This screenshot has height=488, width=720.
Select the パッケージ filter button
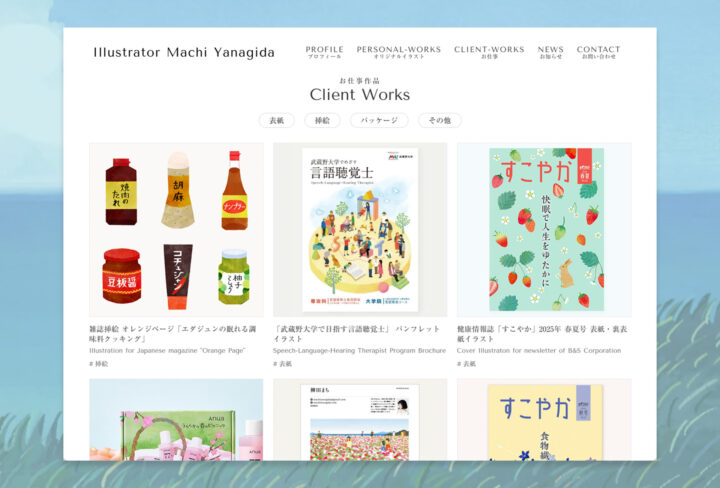[379, 120]
